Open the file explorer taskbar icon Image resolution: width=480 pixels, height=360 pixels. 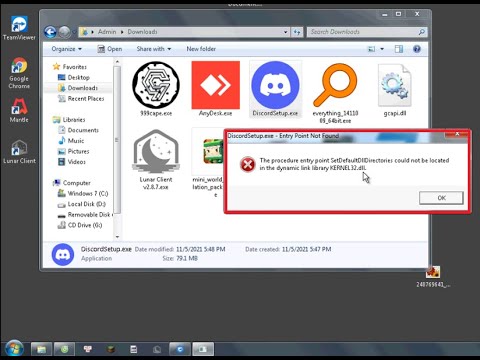(41, 349)
